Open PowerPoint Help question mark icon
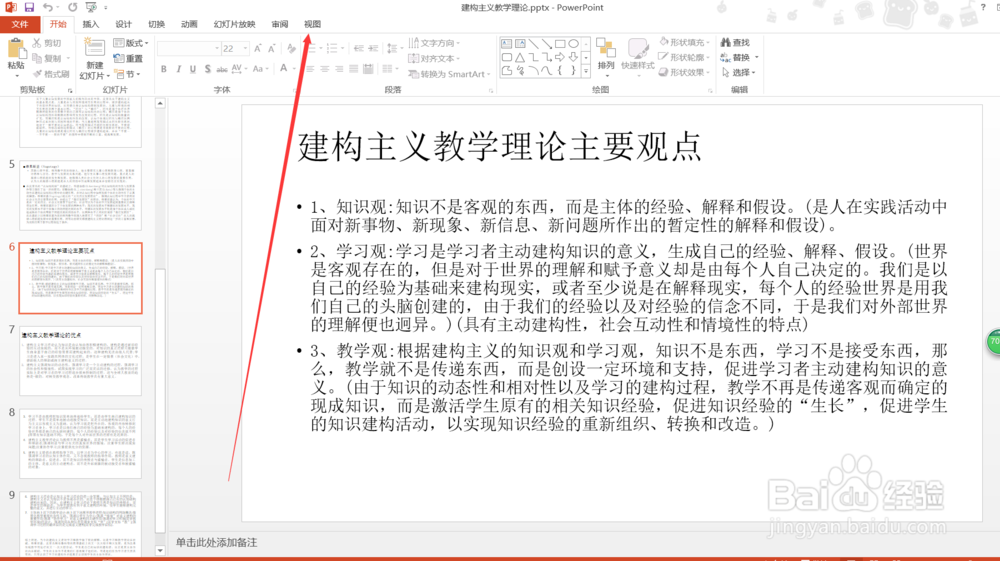The image size is (1000, 561). (x=983, y=8)
